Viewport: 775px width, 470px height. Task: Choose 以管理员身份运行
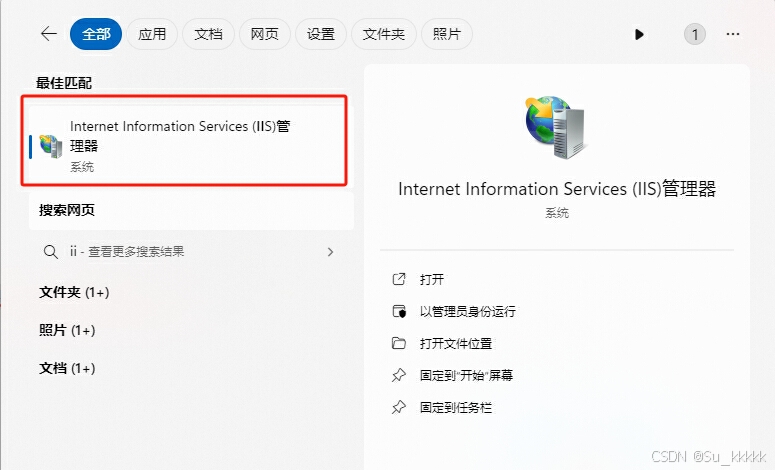point(468,311)
